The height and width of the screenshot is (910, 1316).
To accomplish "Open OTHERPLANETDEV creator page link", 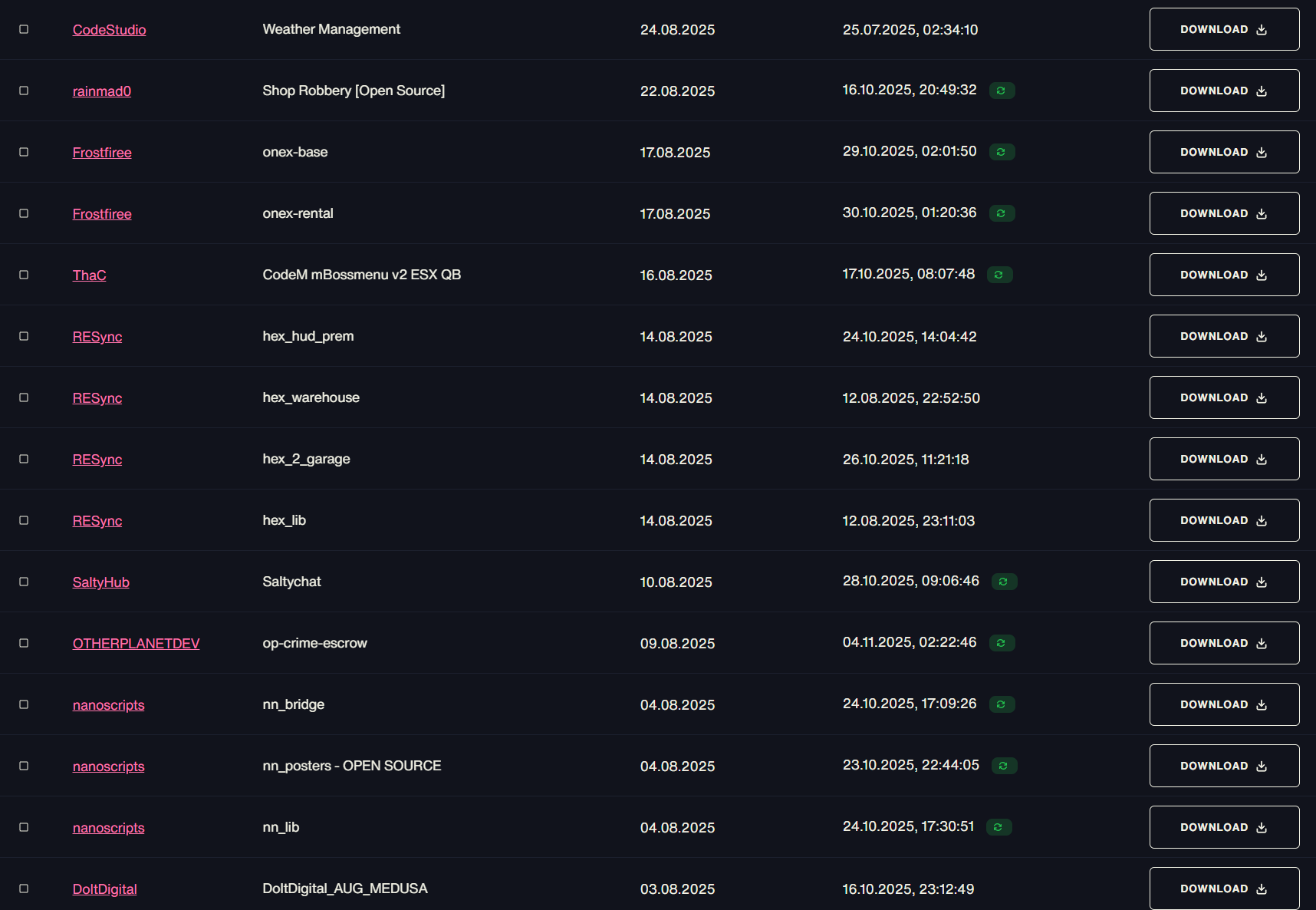I will (x=136, y=644).
